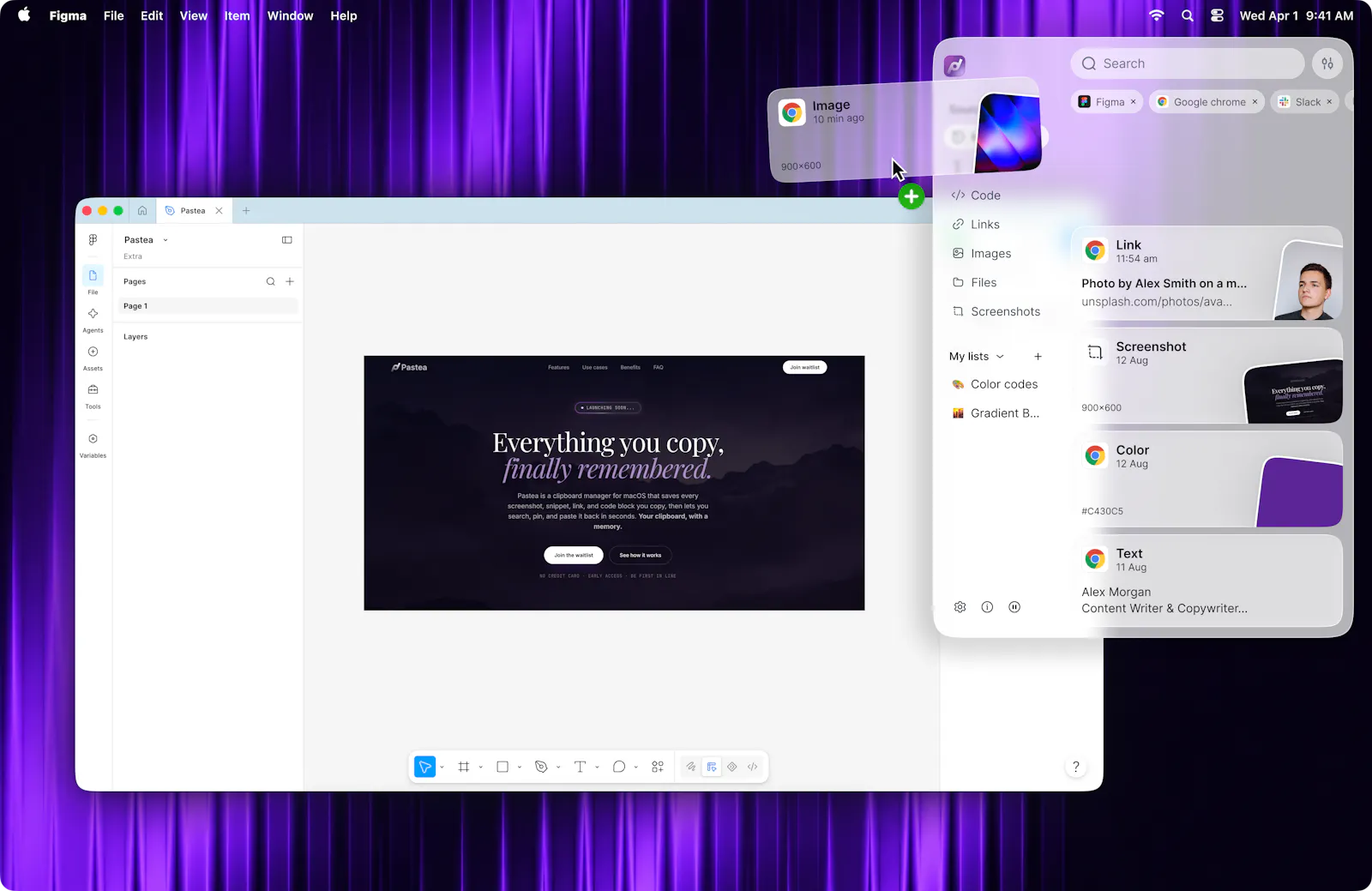Image resolution: width=1372 pixels, height=891 pixels.
Task: Switch to the Pastea tab
Action: click(x=193, y=211)
